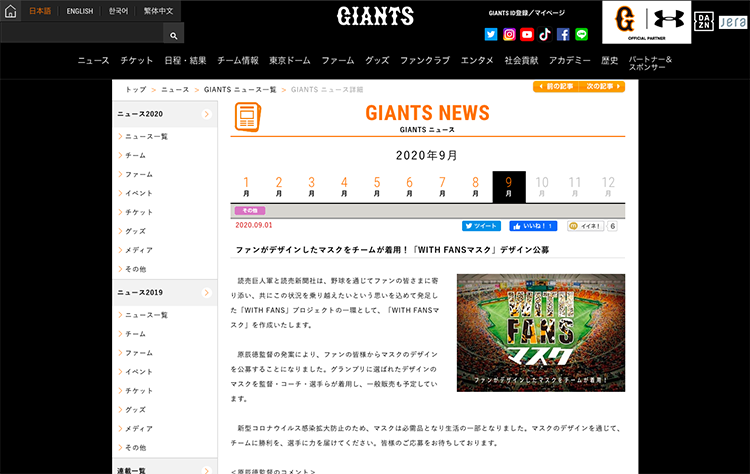Click the search magnifier button

click(174, 35)
